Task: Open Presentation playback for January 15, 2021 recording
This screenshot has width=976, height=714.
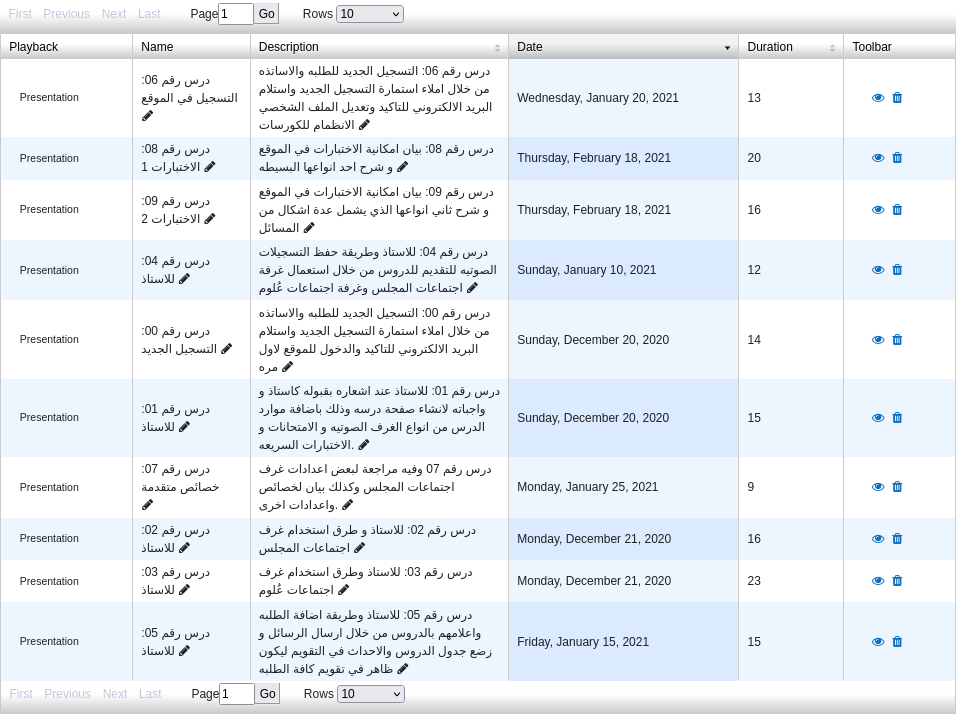Action: 49,641
